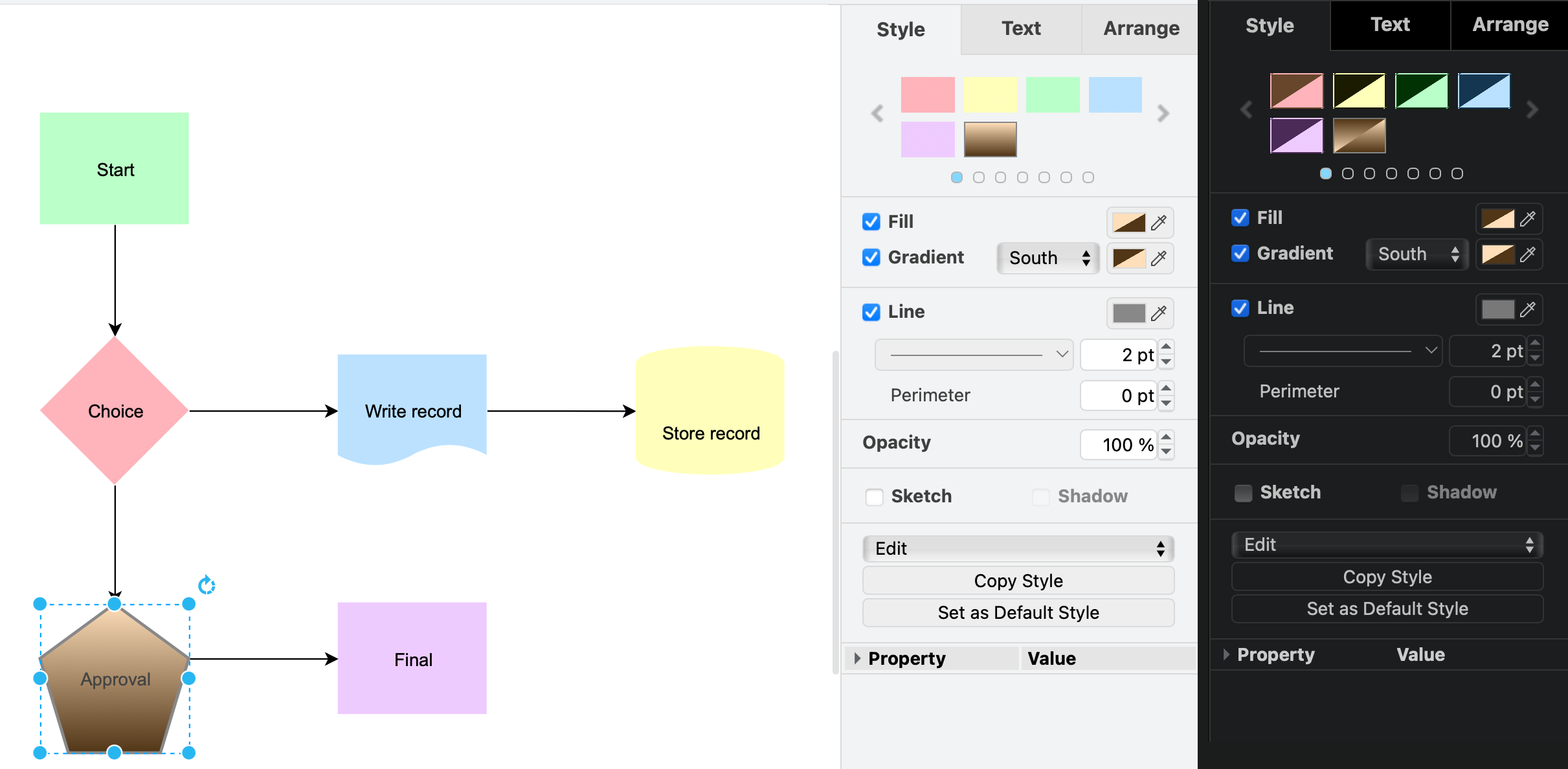Image resolution: width=1568 pixels, height=769 pixels.
Task: Switch to the Arrange tab
Action: (1141, 28)
